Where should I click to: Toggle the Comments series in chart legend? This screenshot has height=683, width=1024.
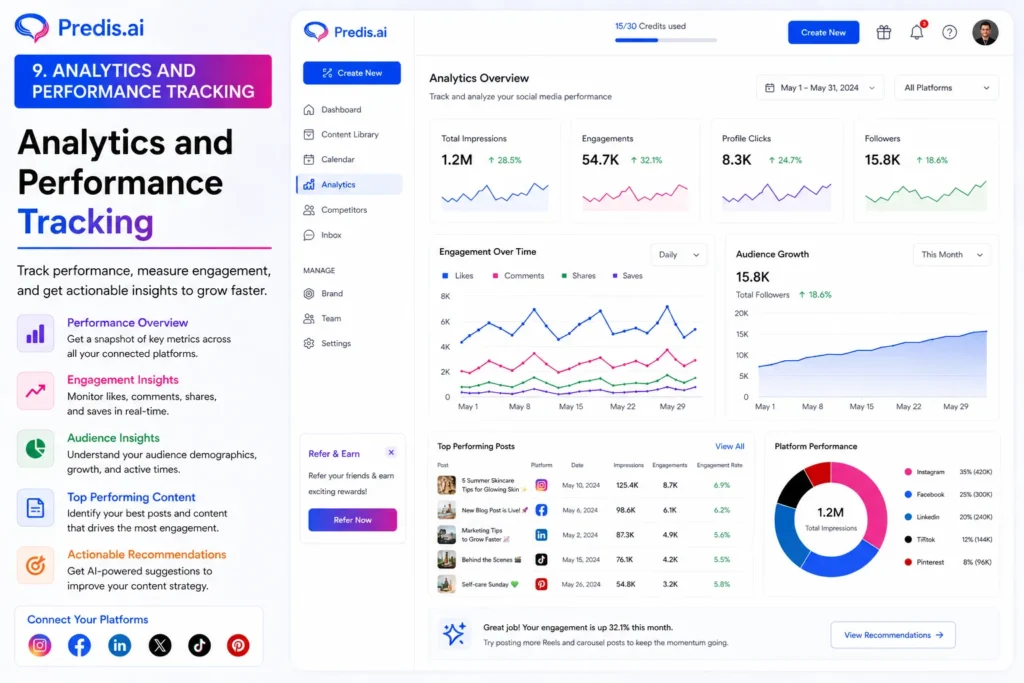pyautogui.click(x=519, y=276)
